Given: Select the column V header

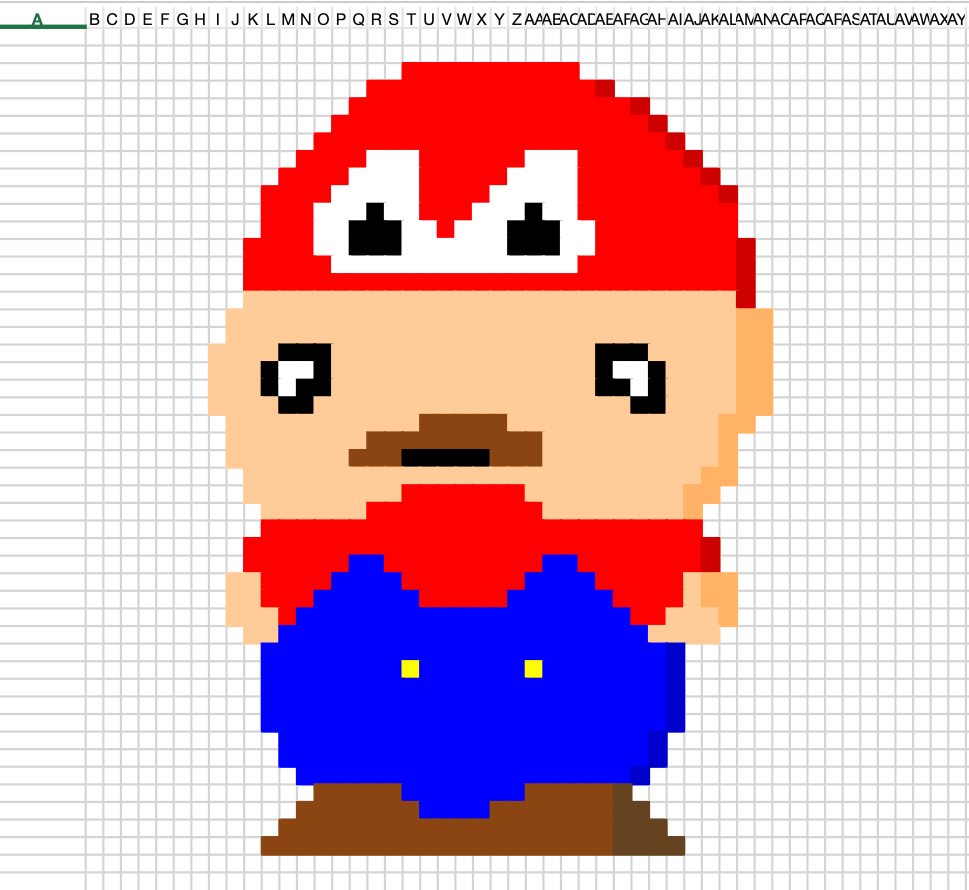Looking at the screenshot, I should point(447,19).
